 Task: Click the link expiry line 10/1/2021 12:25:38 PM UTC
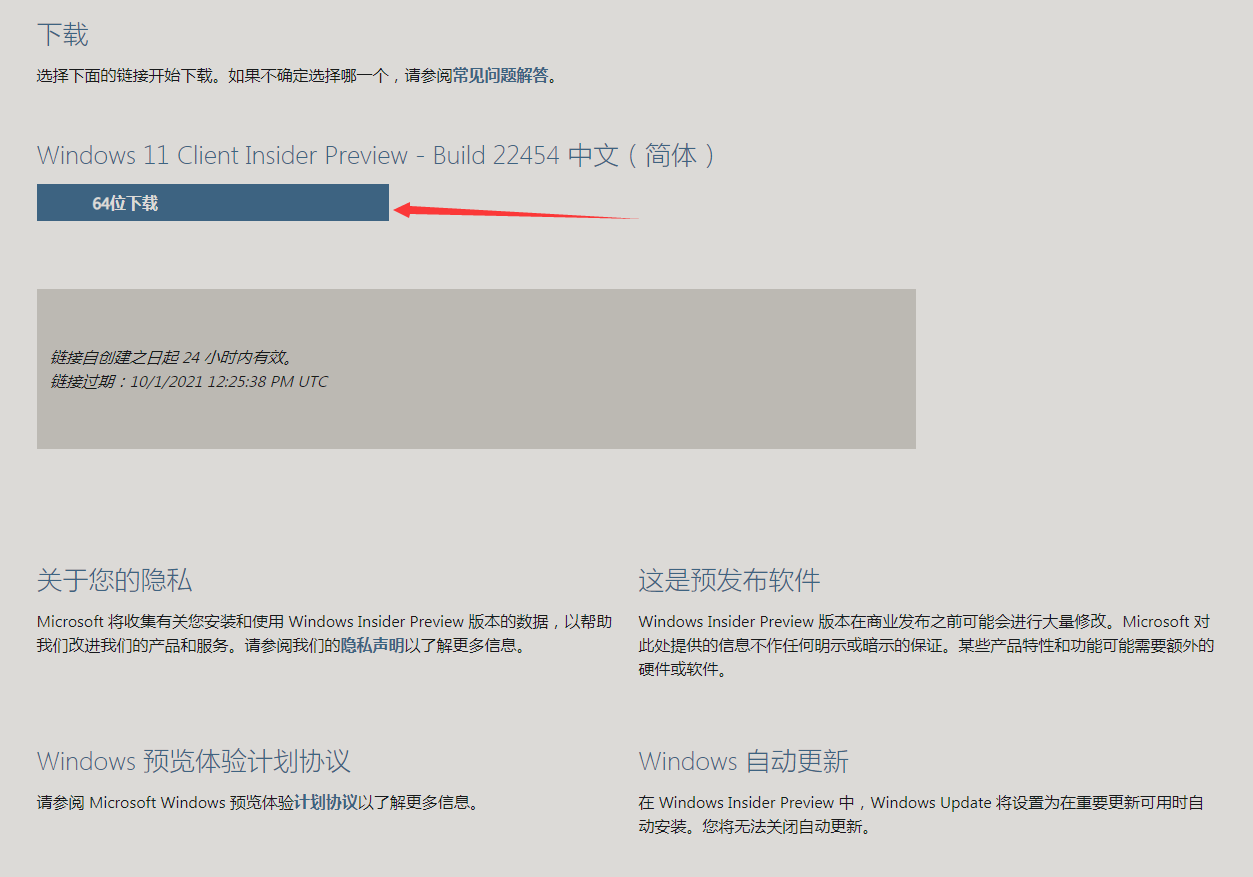pos(189,381)
